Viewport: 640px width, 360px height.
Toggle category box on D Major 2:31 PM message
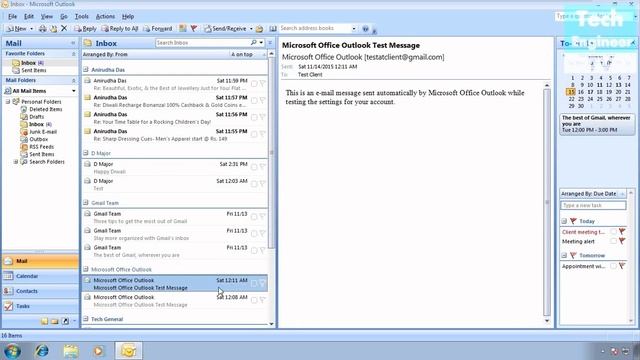pos(254,167)
